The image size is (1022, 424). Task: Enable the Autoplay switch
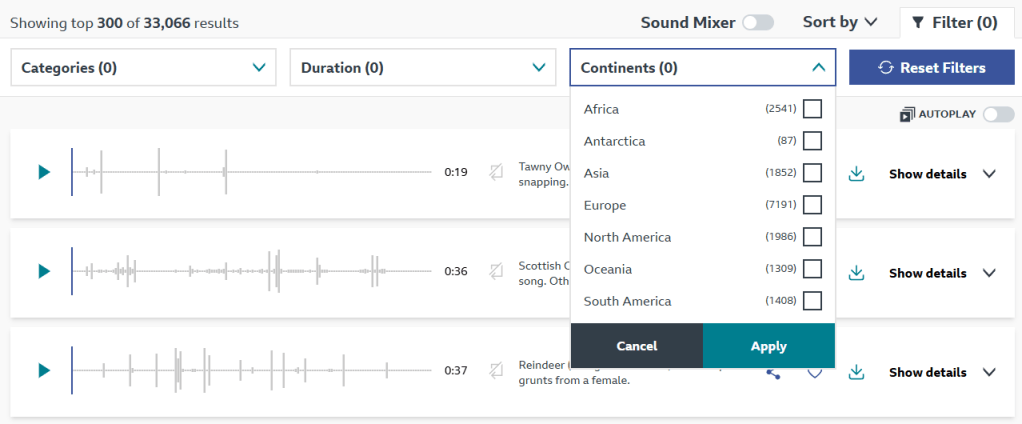(997, 115)
